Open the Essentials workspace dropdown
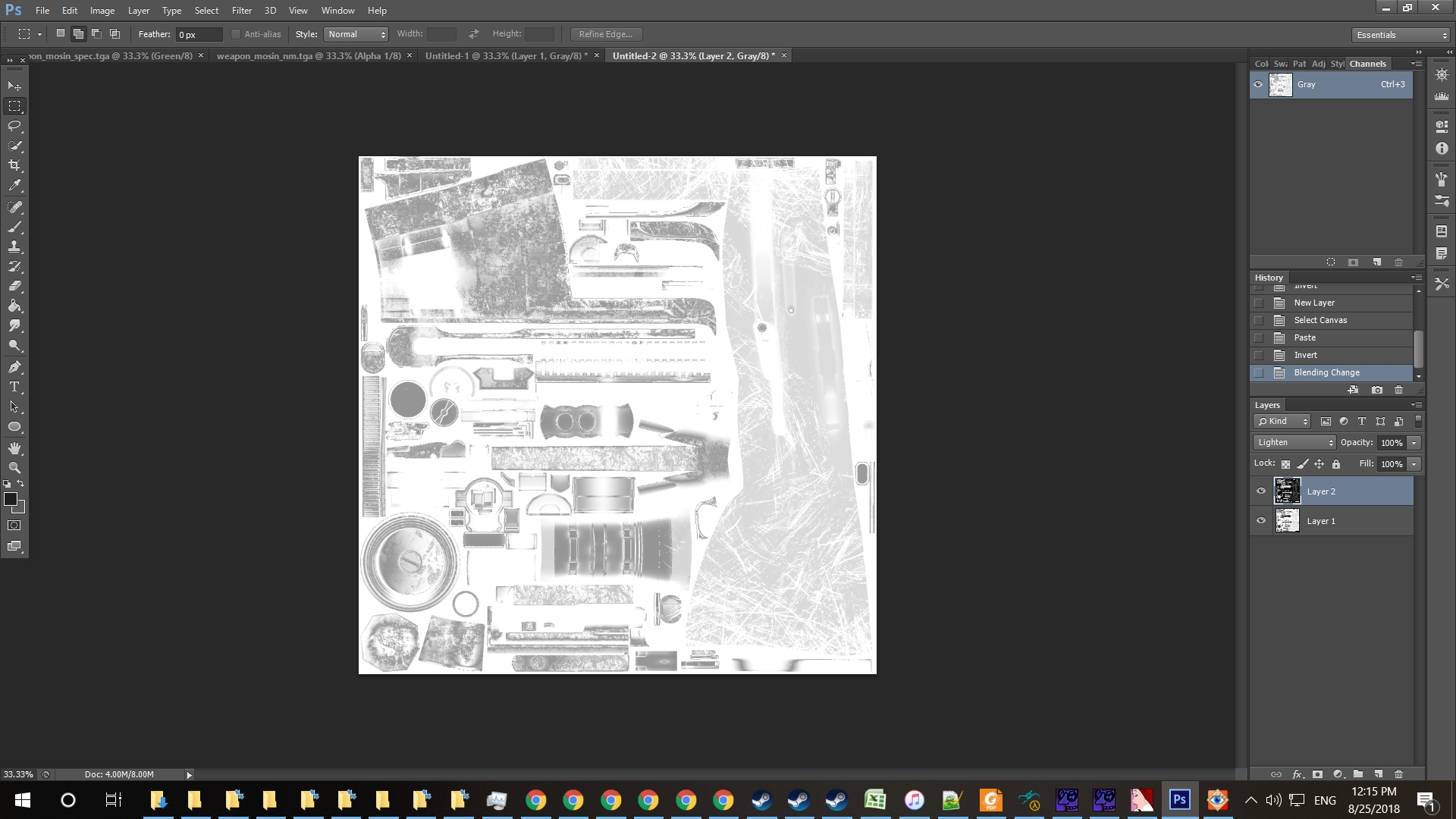The height and width of the screenshot is (819, 1456). coord(1401,35)
